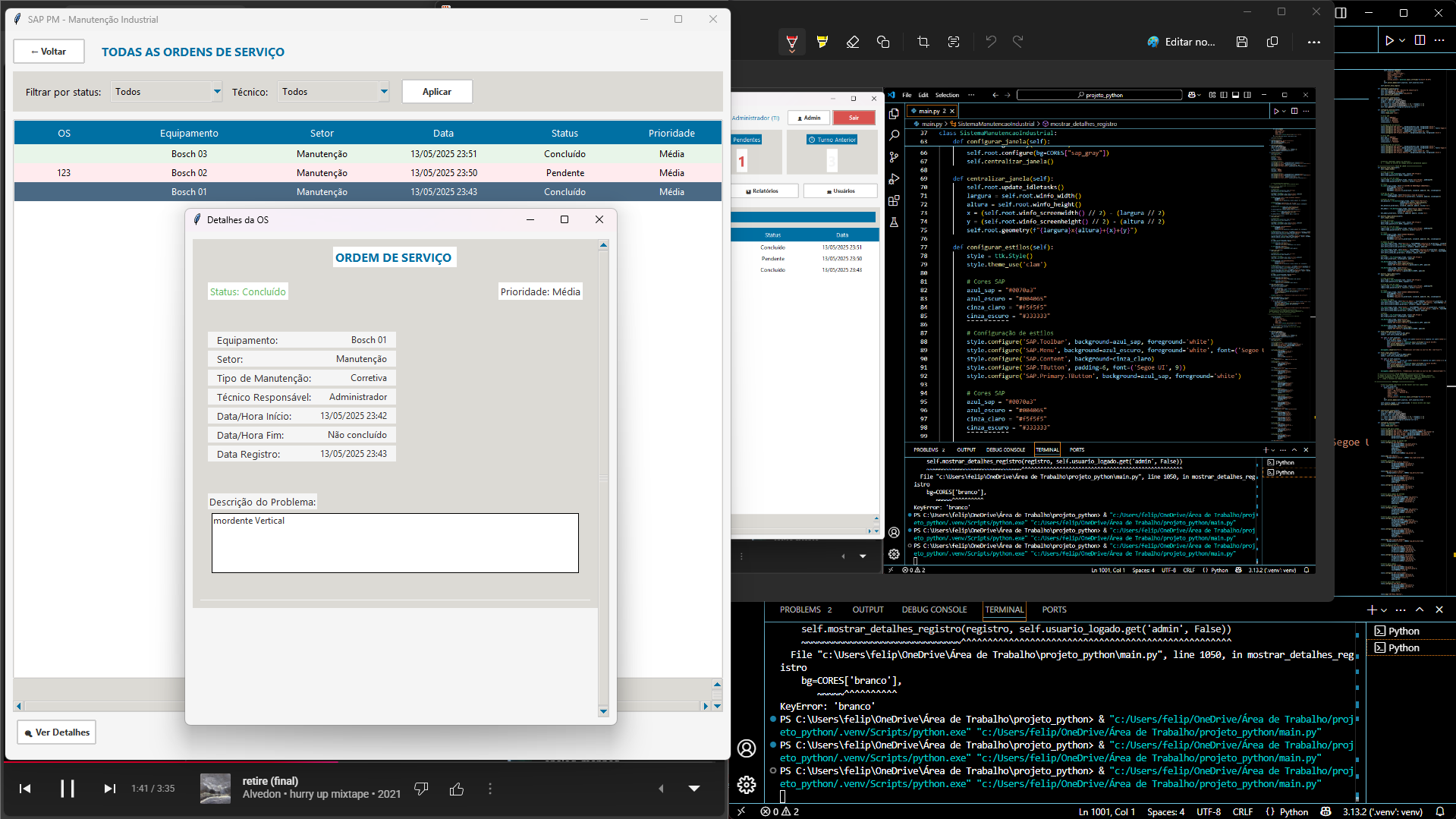The height and width of the screenshot is (819, 1456).
Task: Pause the song retire (final)
Action: (68, 789)
